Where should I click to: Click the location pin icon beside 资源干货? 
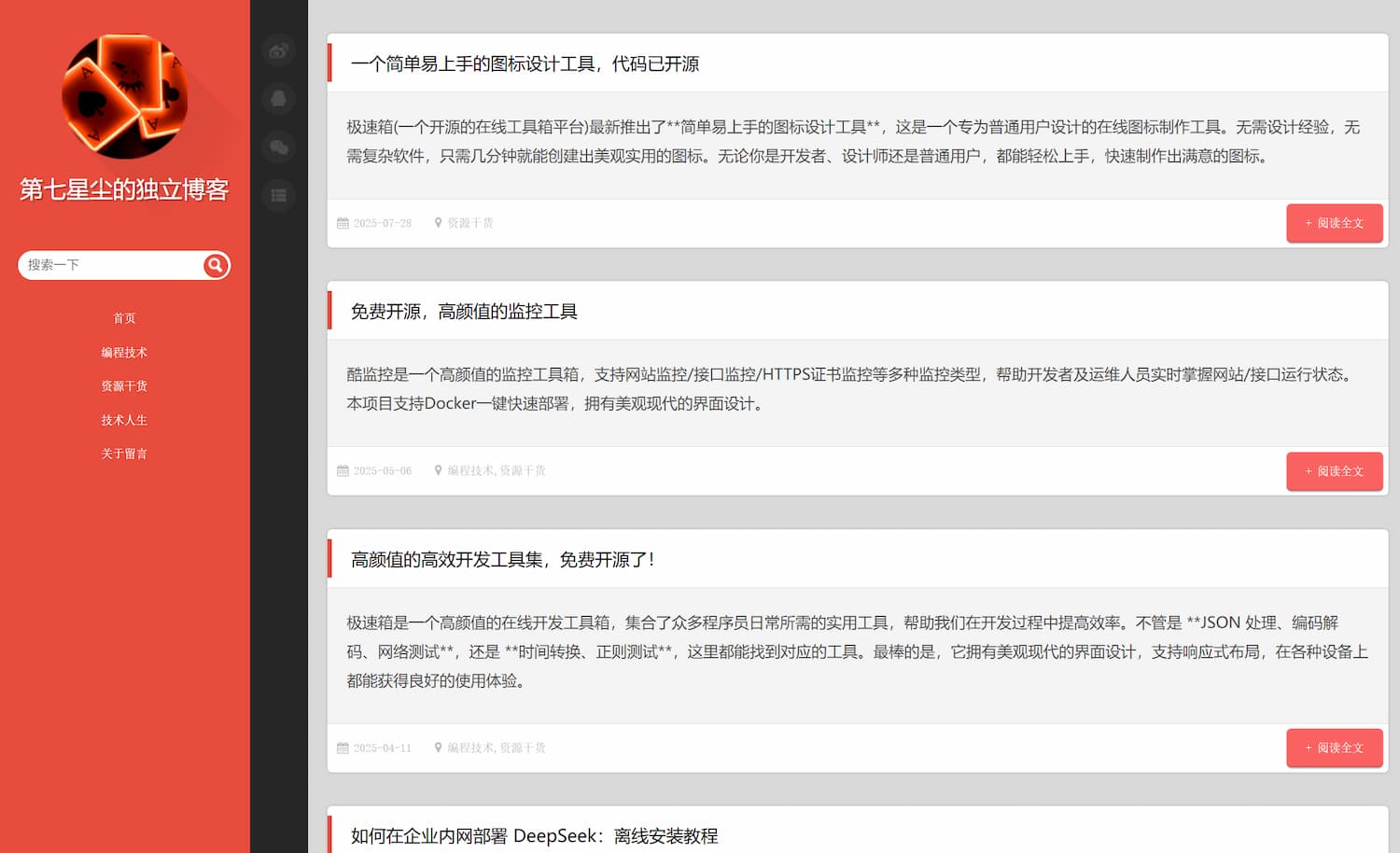click(x=439, y=222)
